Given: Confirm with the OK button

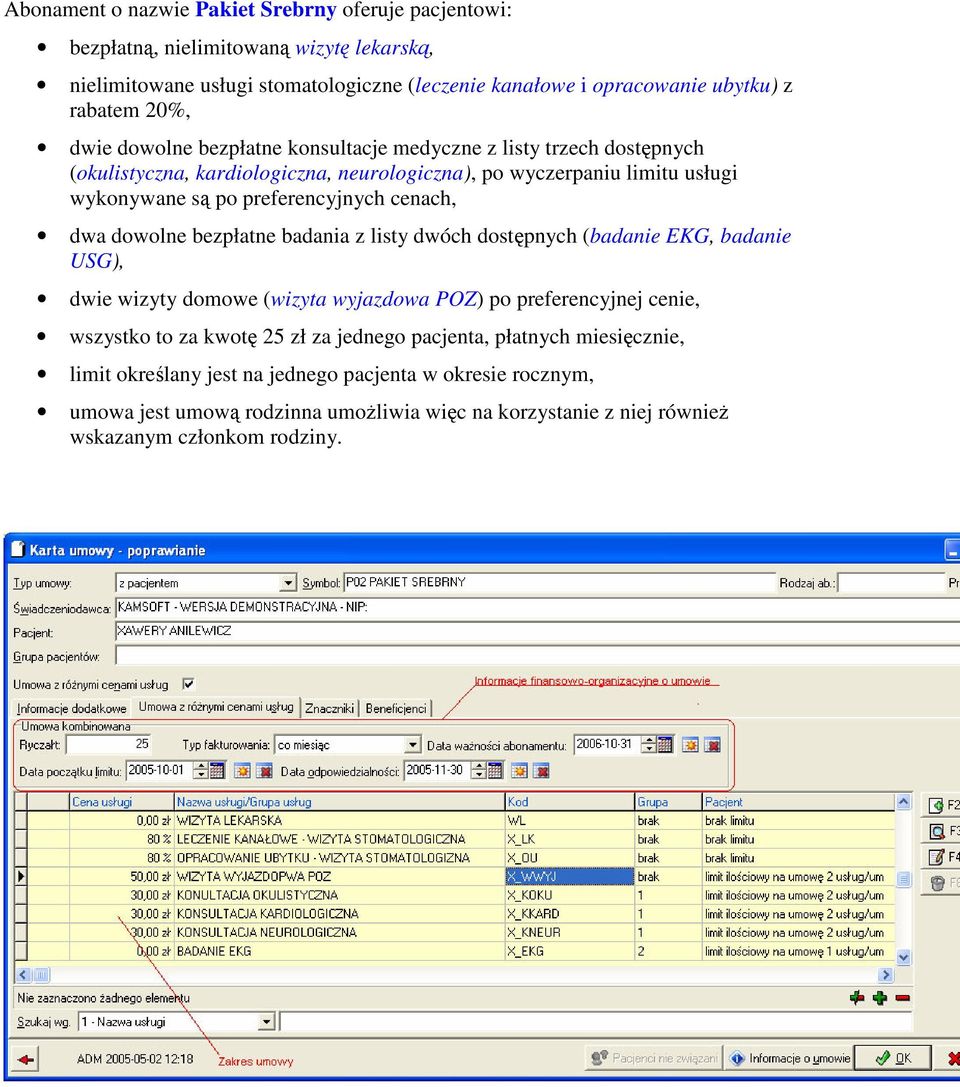Looking at the screenshot, I should click(893, 1059).
